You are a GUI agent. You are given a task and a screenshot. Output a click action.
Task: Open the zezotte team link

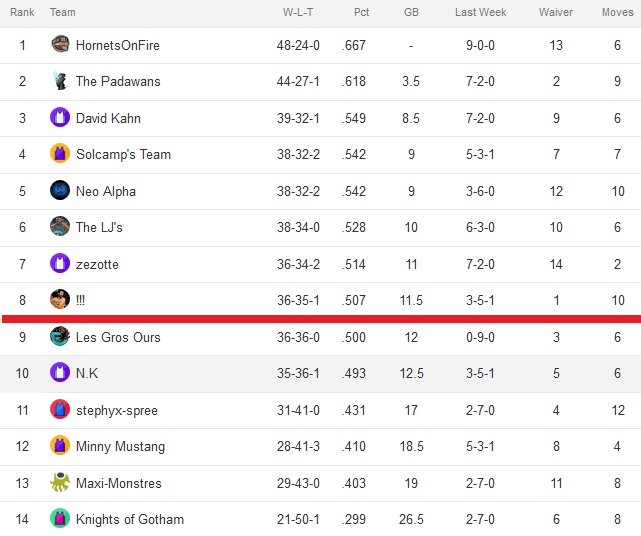(97, 264)
